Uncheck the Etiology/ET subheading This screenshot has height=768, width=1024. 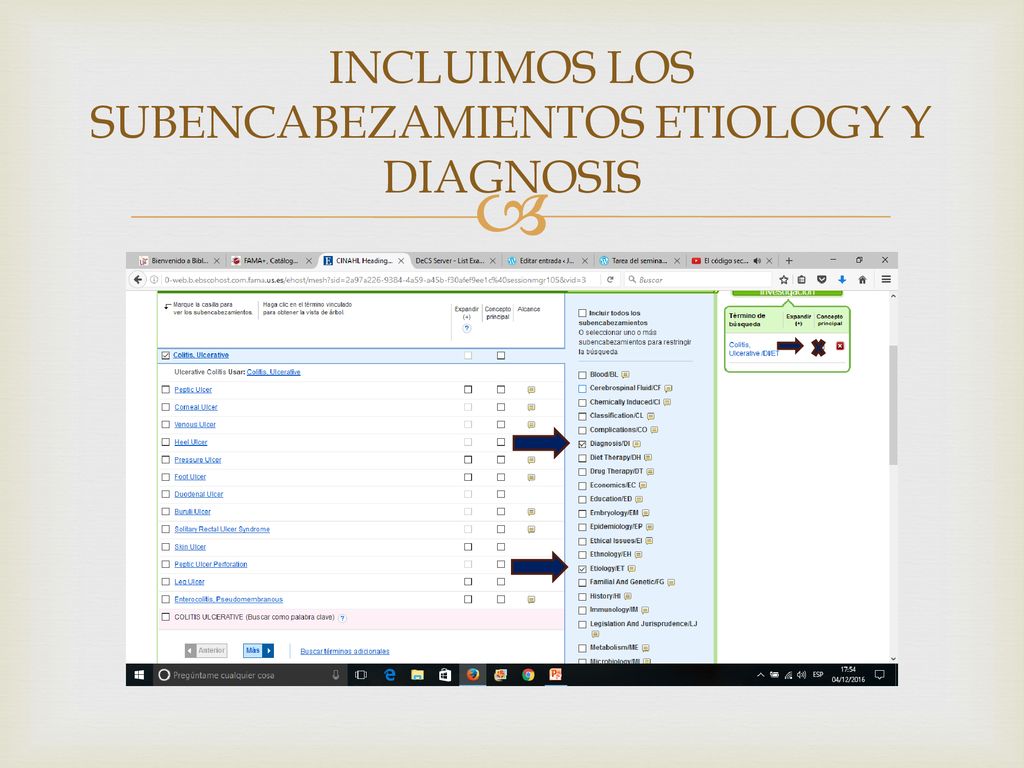pos(582,569)
